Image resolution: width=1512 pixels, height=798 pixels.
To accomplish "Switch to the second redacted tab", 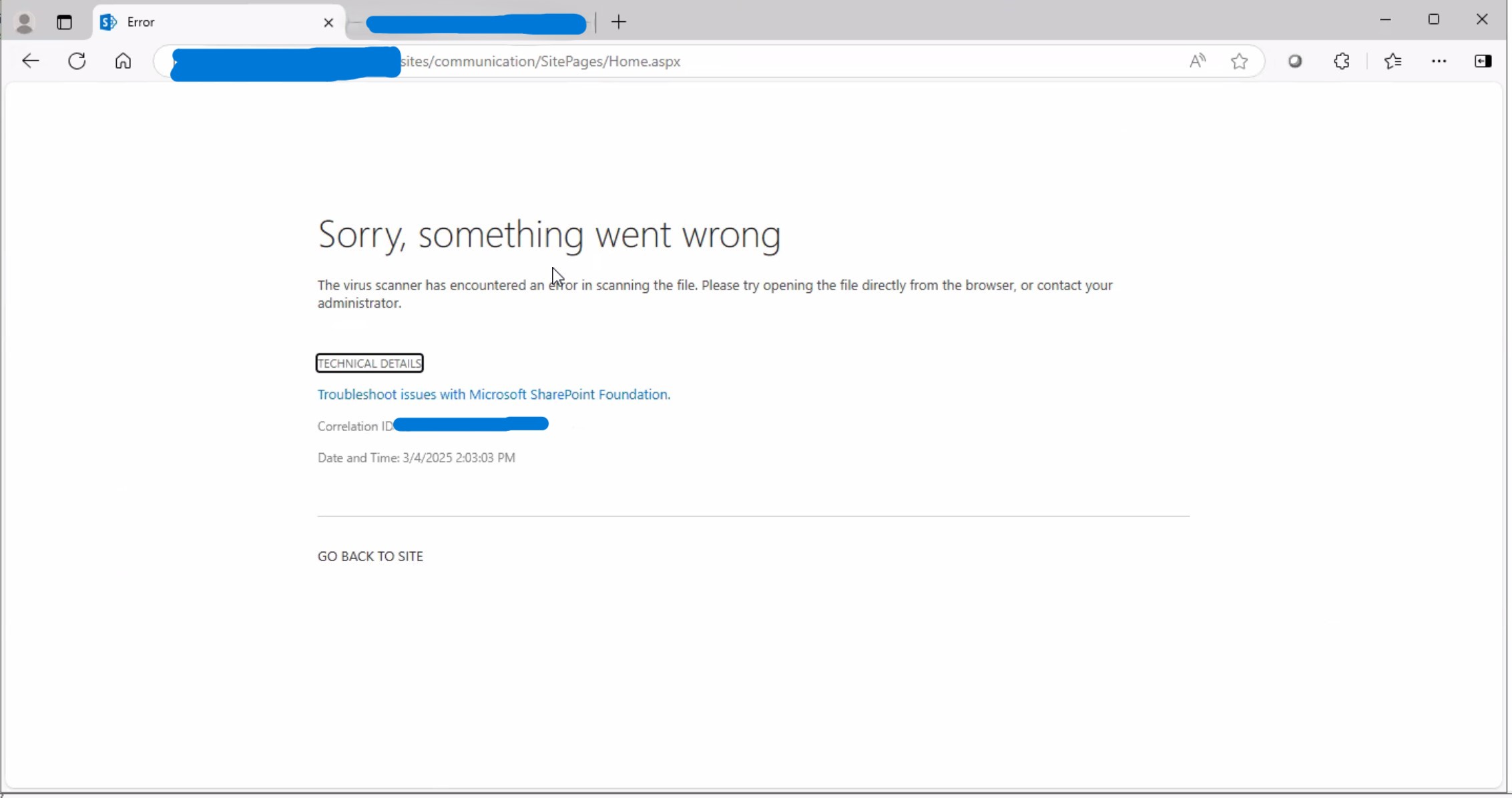I will pyautogui.click(x=475, y=23).
